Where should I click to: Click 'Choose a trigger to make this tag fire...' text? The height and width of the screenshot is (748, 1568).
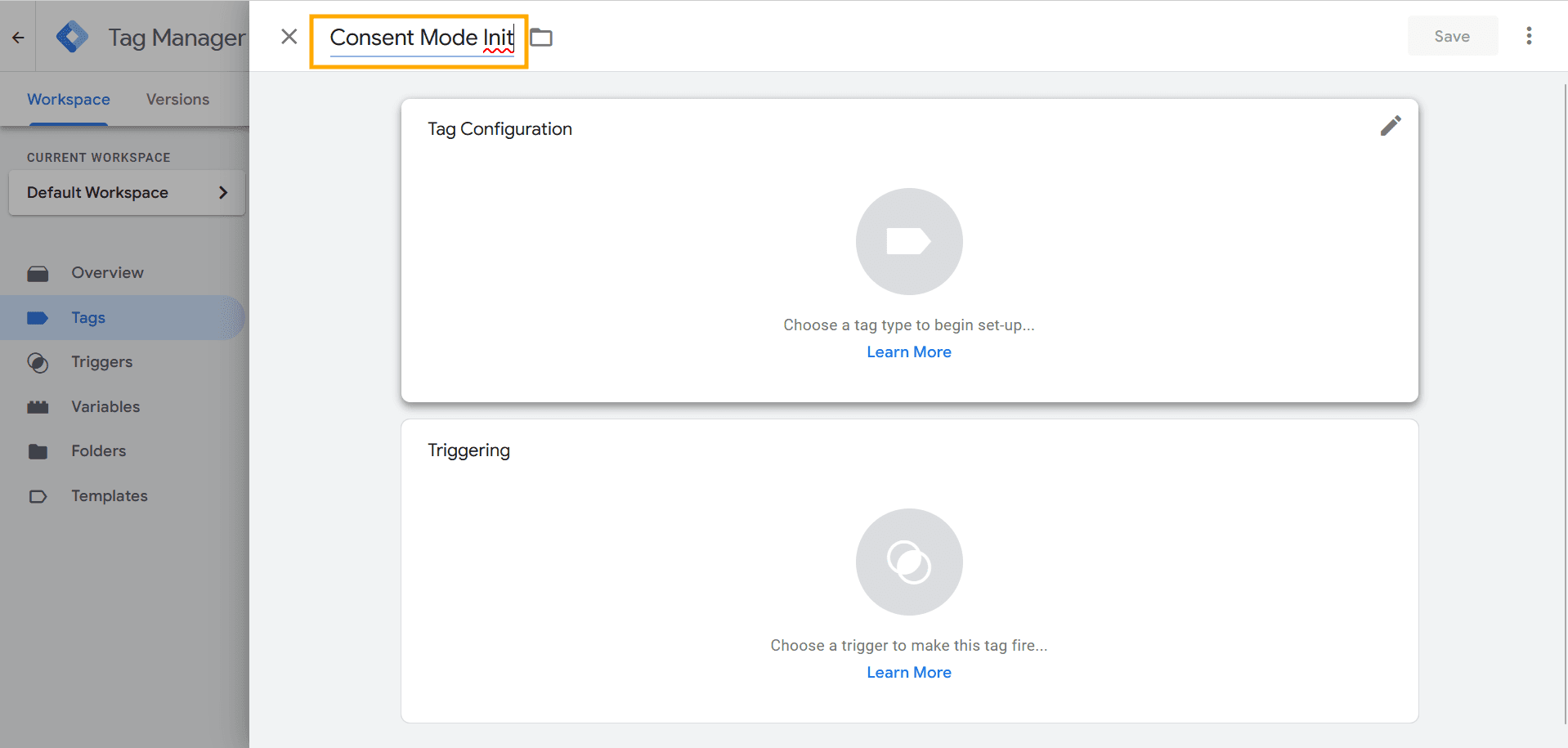pos(909,646)
